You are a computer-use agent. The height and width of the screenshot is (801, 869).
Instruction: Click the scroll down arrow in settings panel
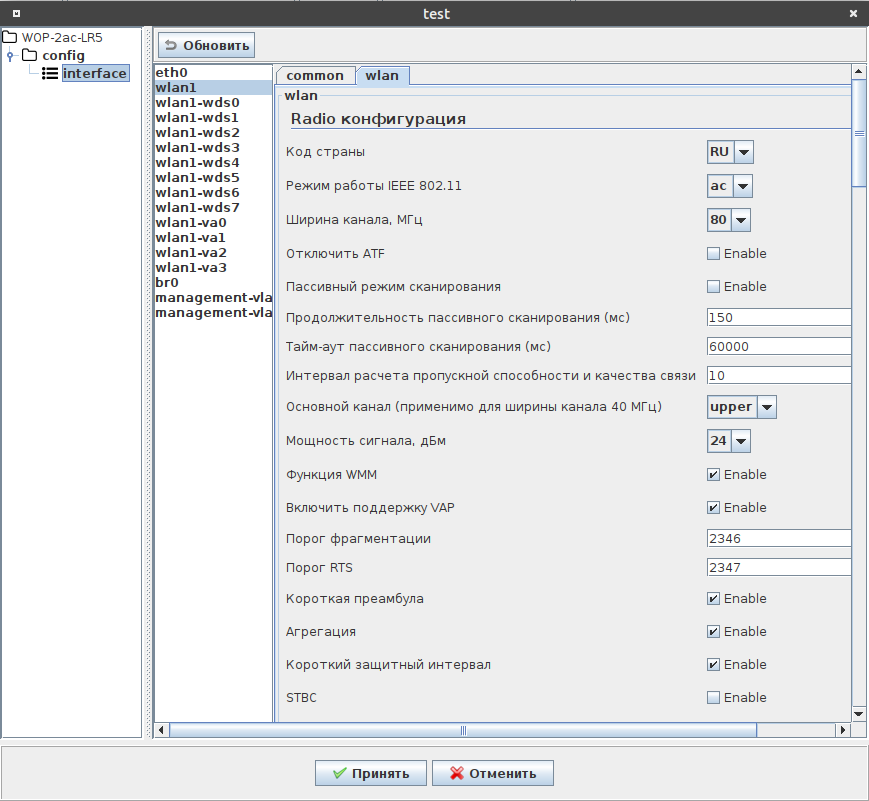858,712
